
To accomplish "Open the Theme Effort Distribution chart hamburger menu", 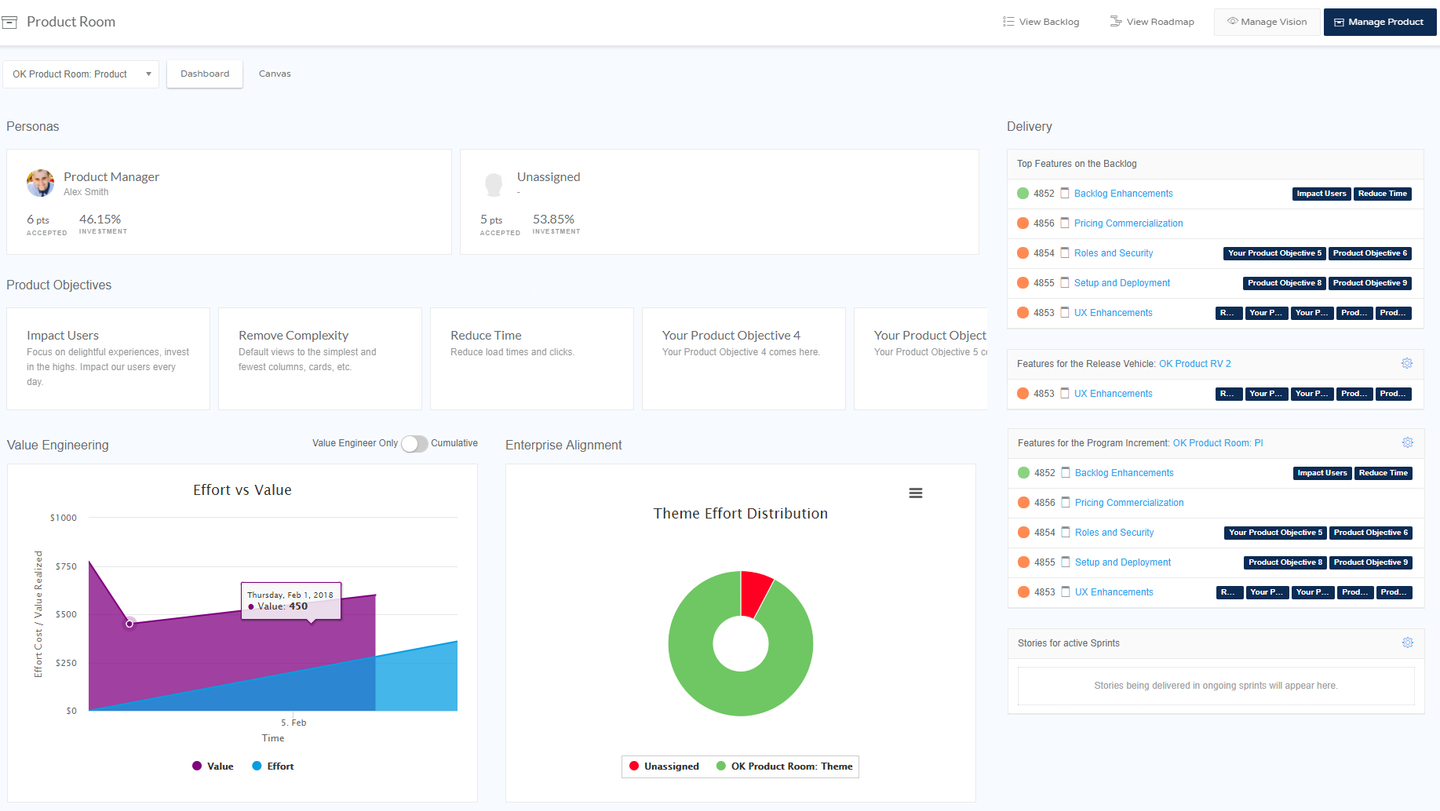I will tap(915, 493).
